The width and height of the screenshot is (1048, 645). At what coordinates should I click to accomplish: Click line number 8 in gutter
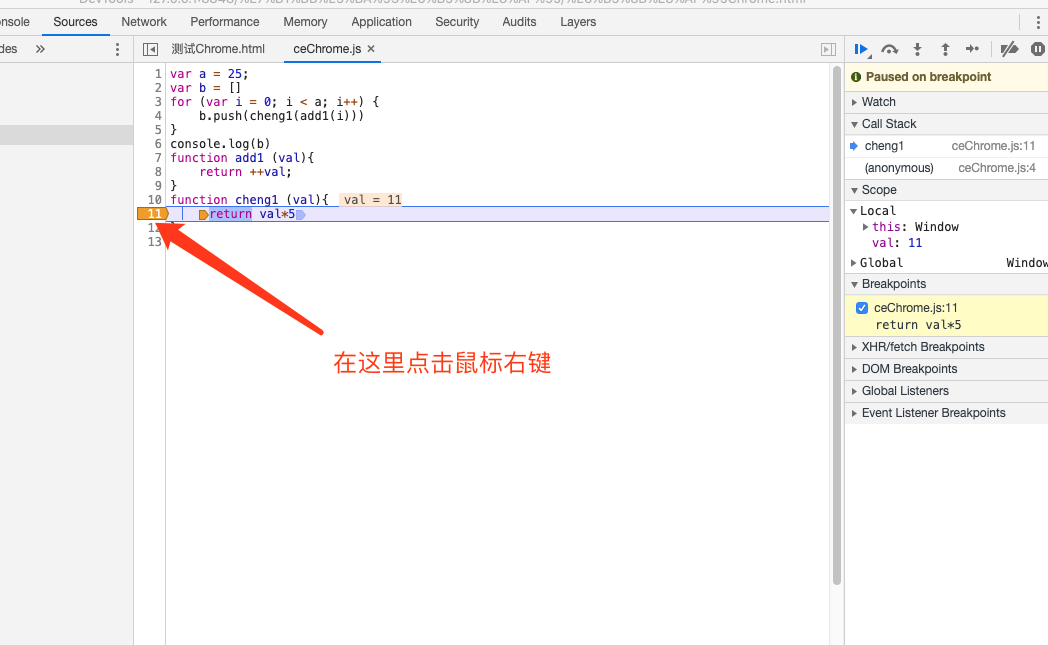point(158,172)
